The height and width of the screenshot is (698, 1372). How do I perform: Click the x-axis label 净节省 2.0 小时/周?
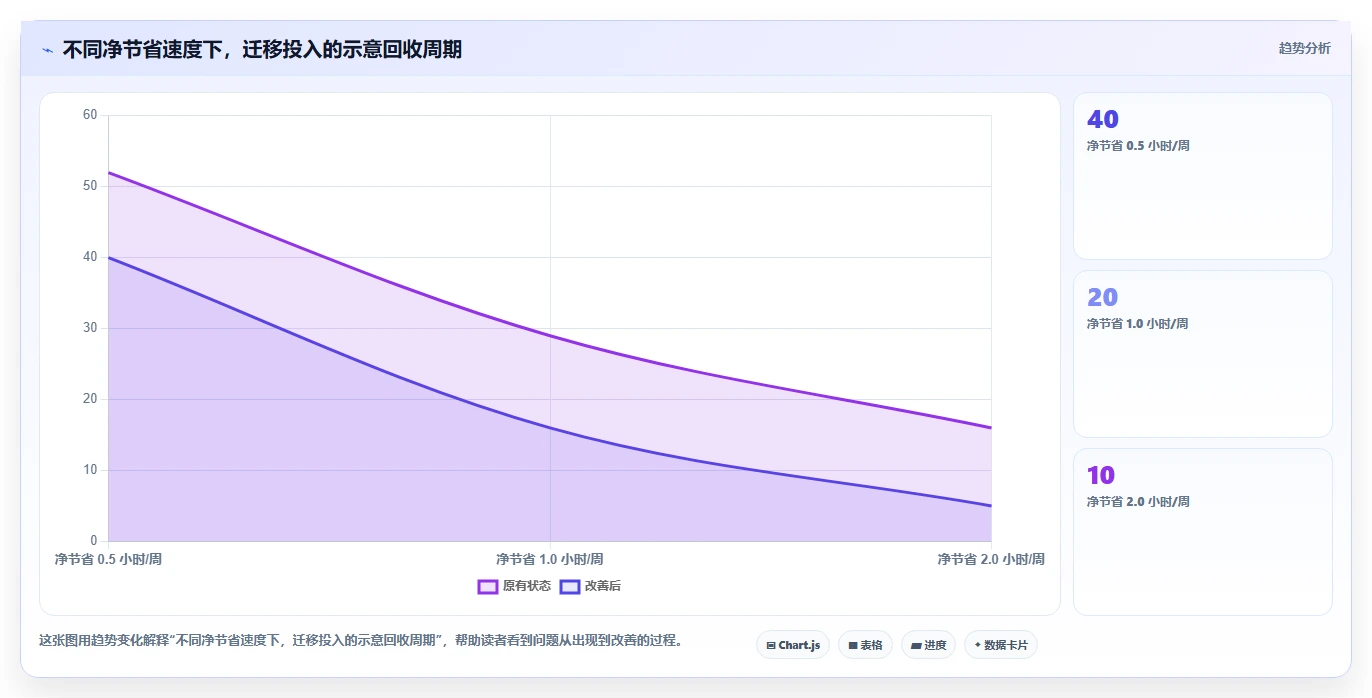tap(991, 559)
